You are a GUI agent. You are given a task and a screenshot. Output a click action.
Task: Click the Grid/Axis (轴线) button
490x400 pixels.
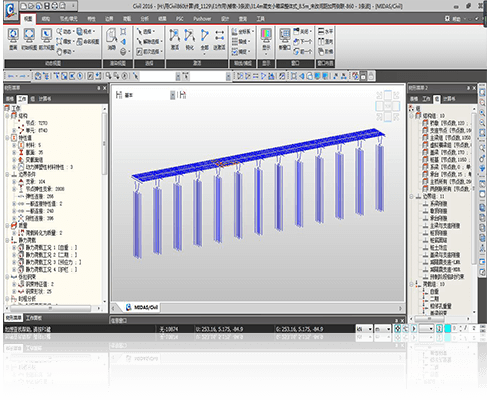tap(241, 42)
